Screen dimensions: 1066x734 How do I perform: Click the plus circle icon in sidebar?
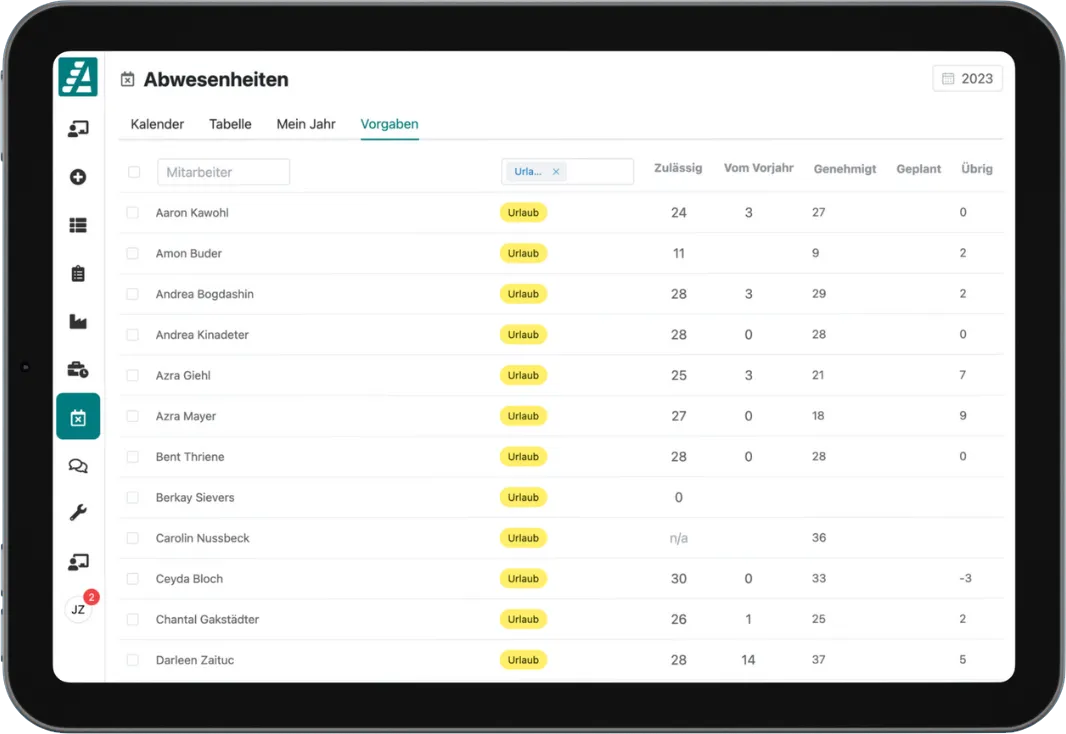[78, 177]
